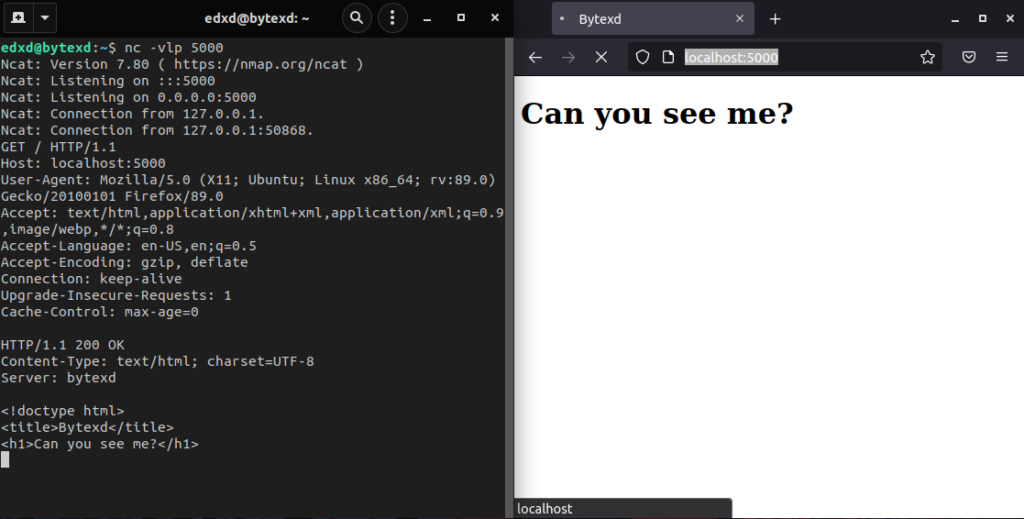
Task: Close the Bytexd browser tab
Action: coord(739,18)
